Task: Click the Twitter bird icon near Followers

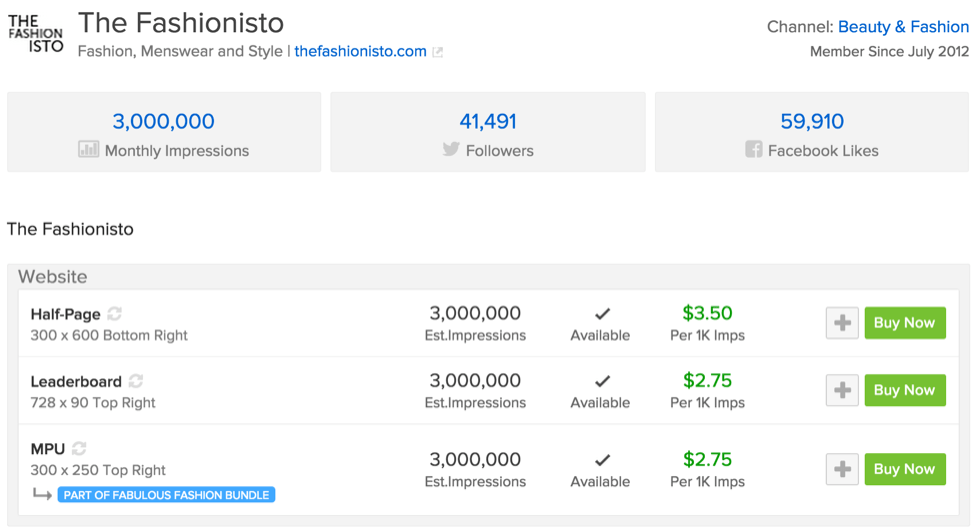Action: [x=451, y=149]
